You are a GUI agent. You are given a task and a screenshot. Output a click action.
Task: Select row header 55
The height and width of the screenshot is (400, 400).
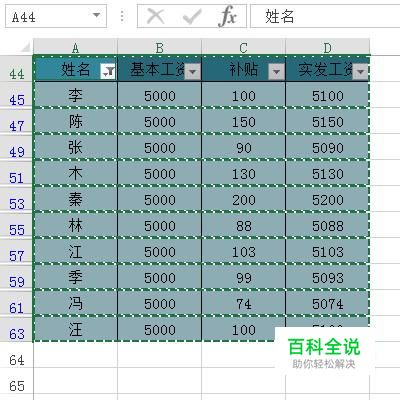[17, 225]
